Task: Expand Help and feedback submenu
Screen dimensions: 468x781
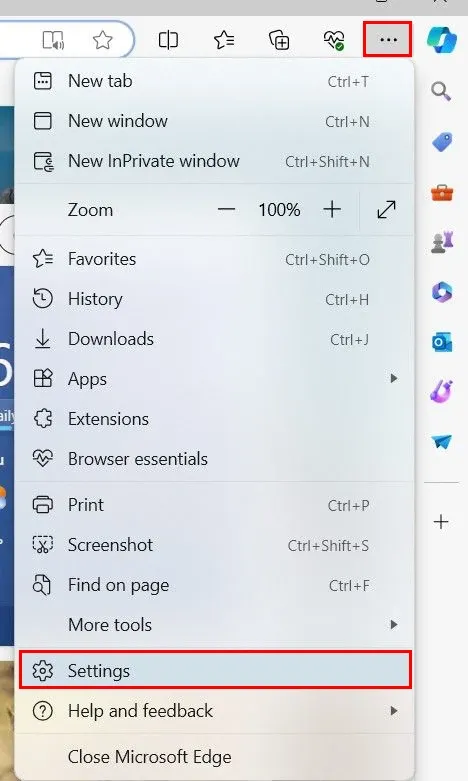Action: point(215,711)
